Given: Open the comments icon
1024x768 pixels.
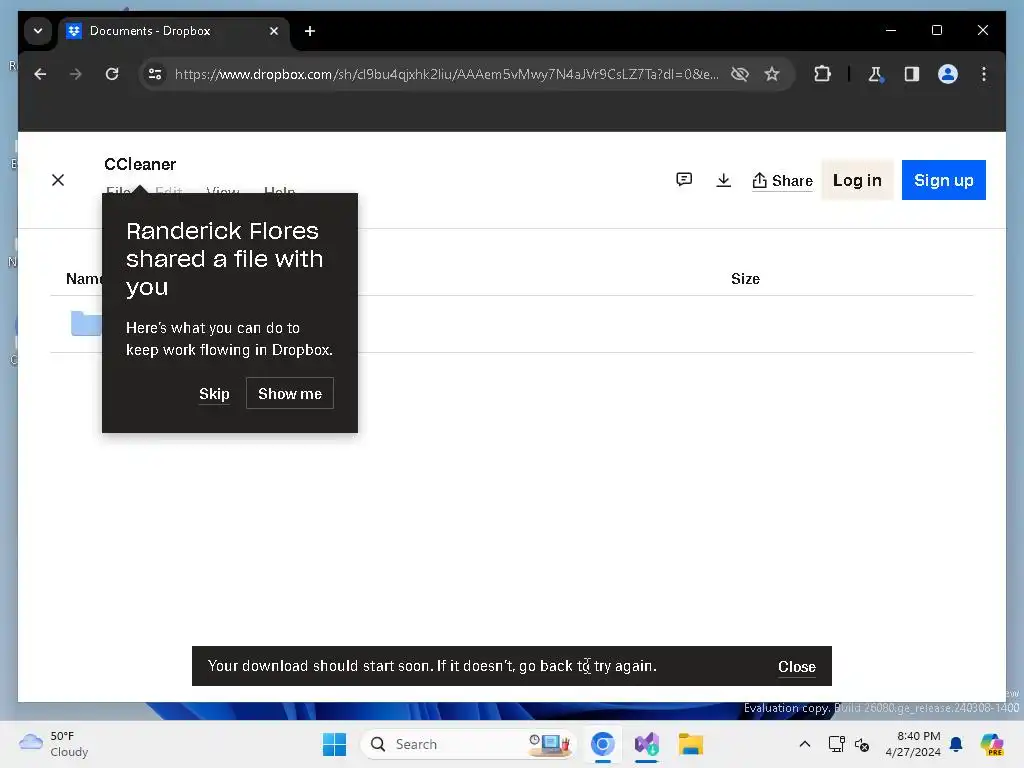Looking at the screenshot, I should coord(684,180).
